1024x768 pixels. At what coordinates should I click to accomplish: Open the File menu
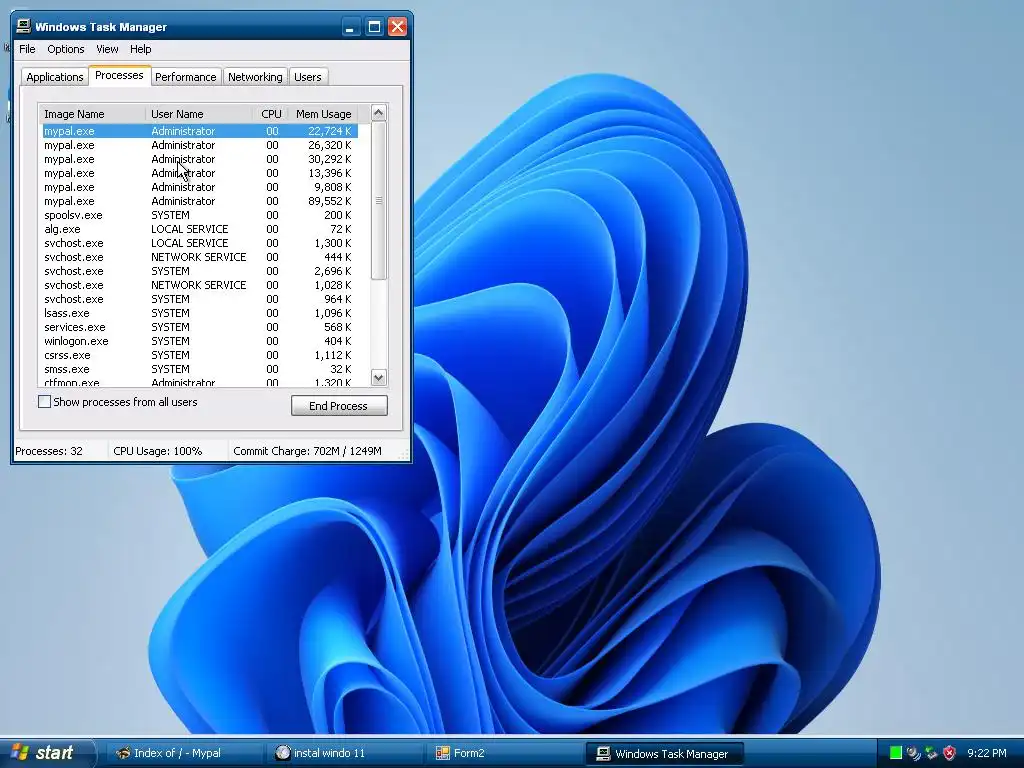pyautogui.click(x=27, y=49)
